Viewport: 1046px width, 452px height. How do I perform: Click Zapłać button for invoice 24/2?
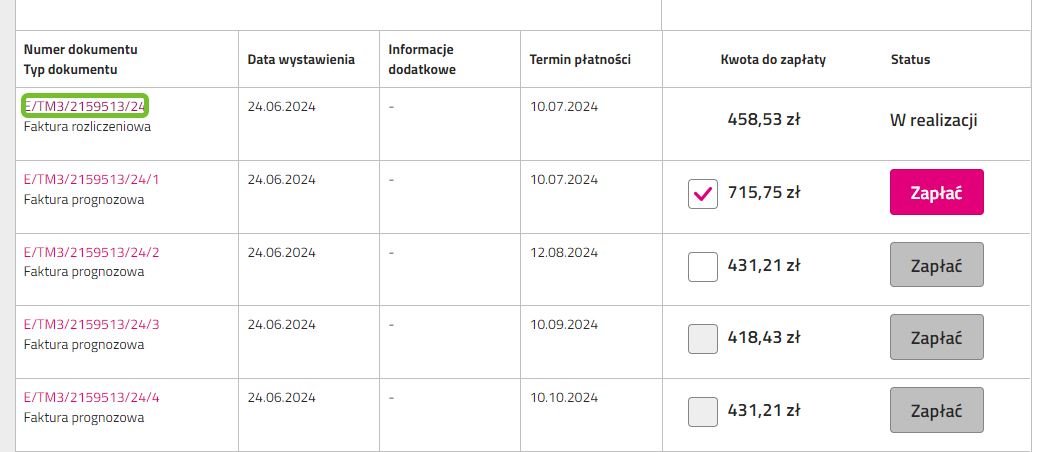pos(937,265)
